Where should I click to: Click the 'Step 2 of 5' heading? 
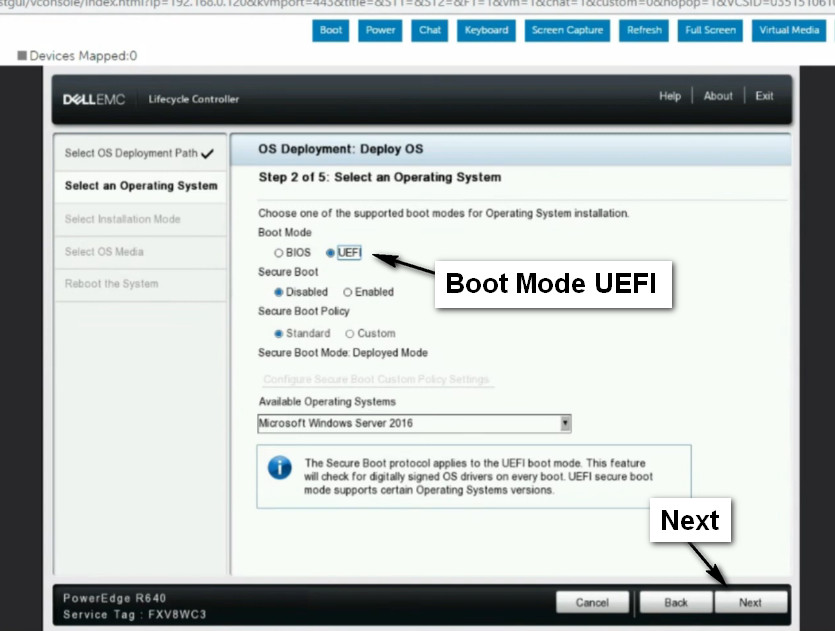point(380,177)
